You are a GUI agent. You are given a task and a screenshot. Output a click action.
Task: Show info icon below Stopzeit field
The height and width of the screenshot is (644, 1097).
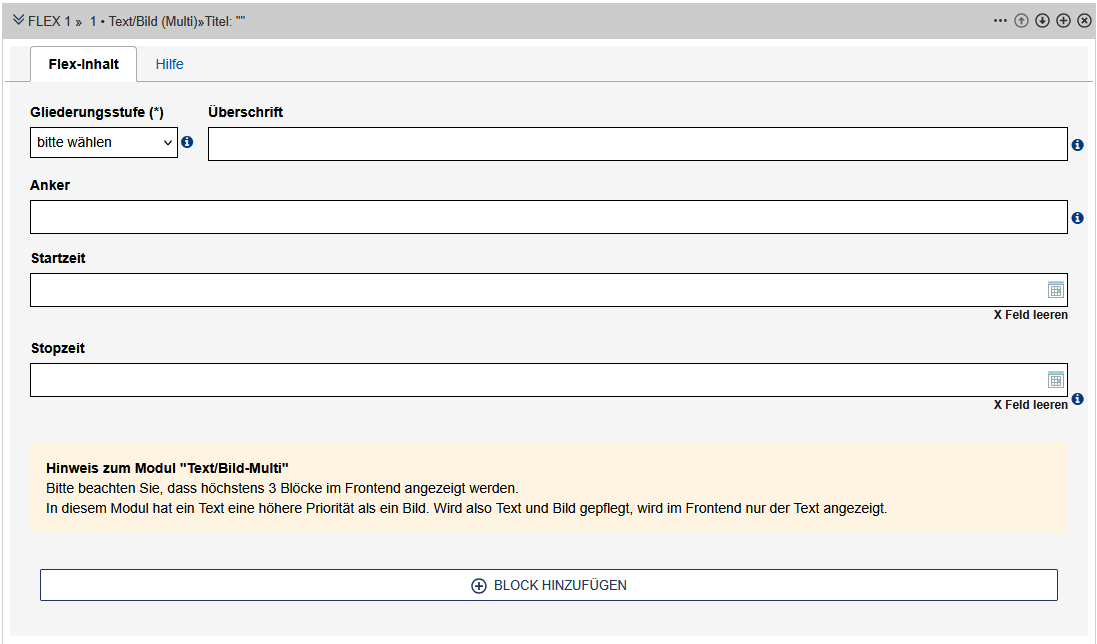pyautogui.click(x=1077, y=399)
